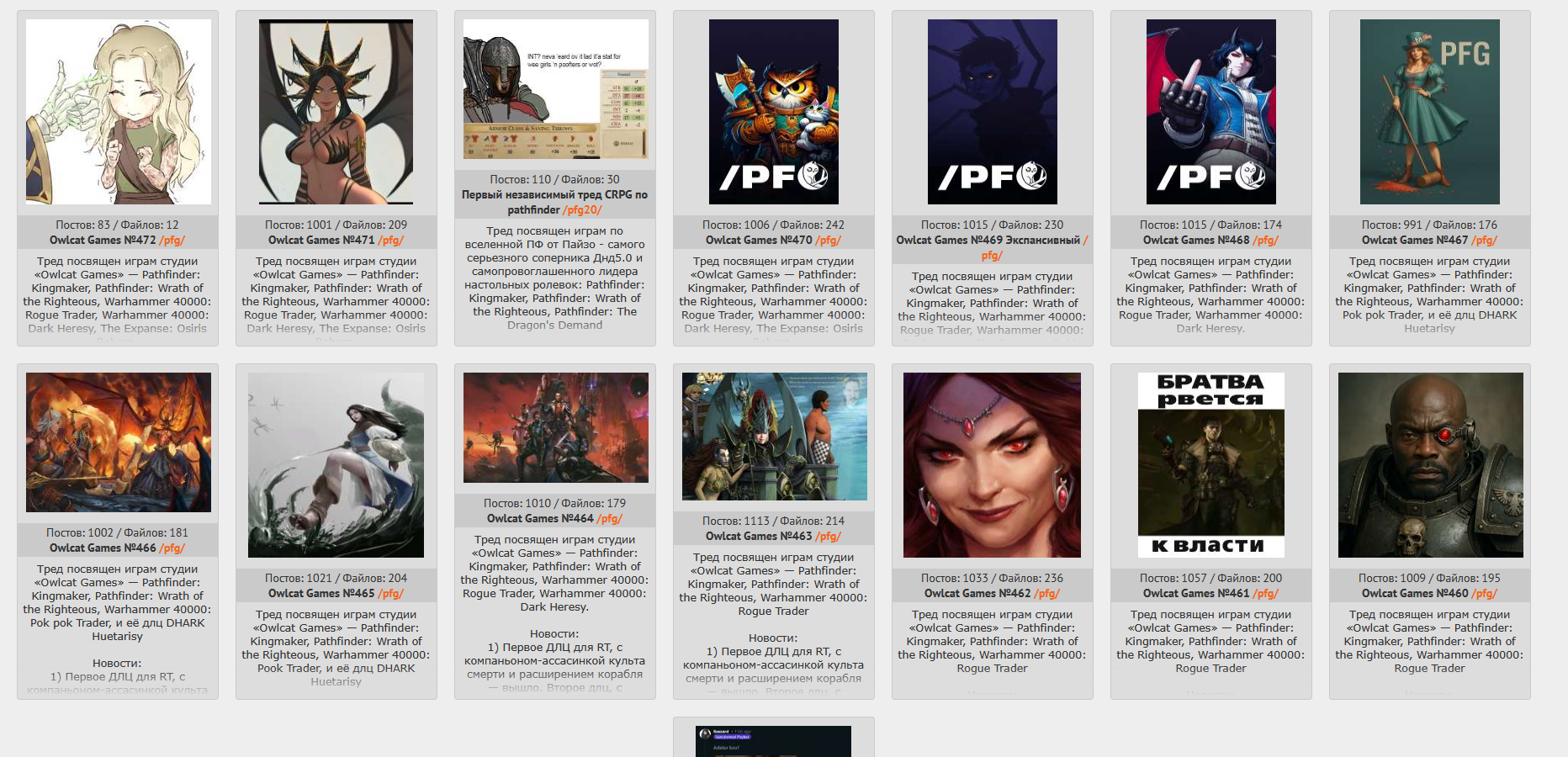Screen dimensions: 1568x757
Task: Click 'Новости:' in the Owlcat Games №463 card
Action: (774, 638)
